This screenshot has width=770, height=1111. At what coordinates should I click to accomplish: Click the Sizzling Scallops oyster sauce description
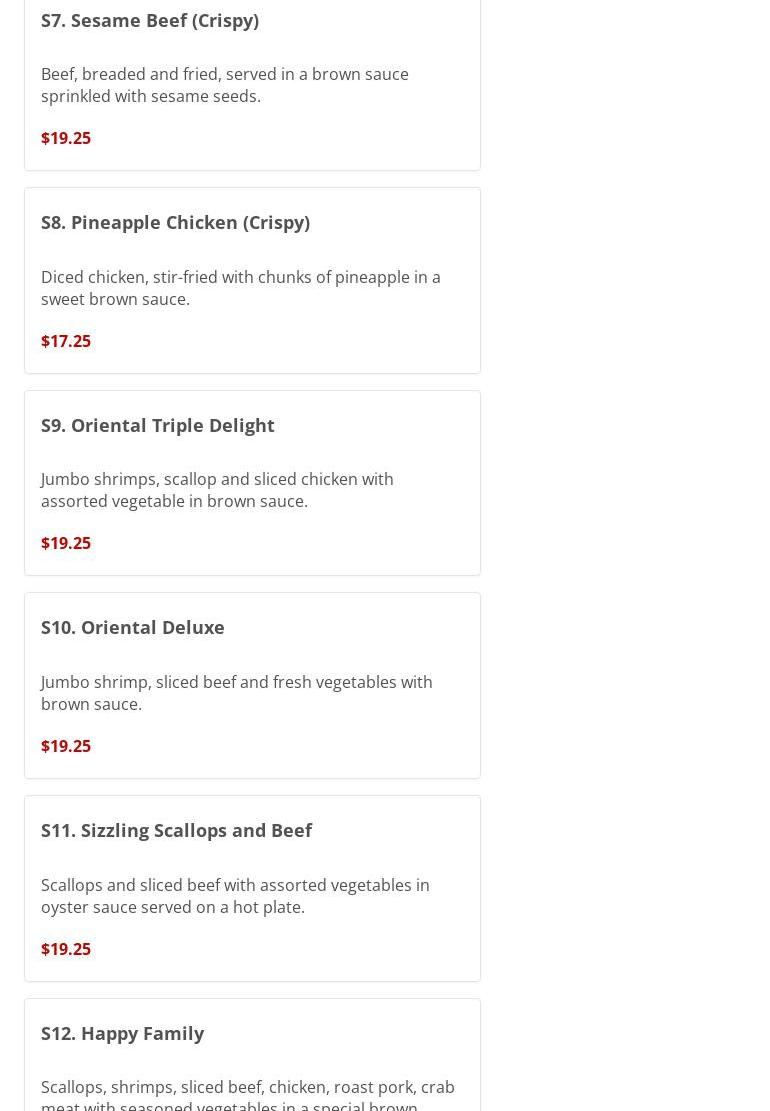point(235,896)
